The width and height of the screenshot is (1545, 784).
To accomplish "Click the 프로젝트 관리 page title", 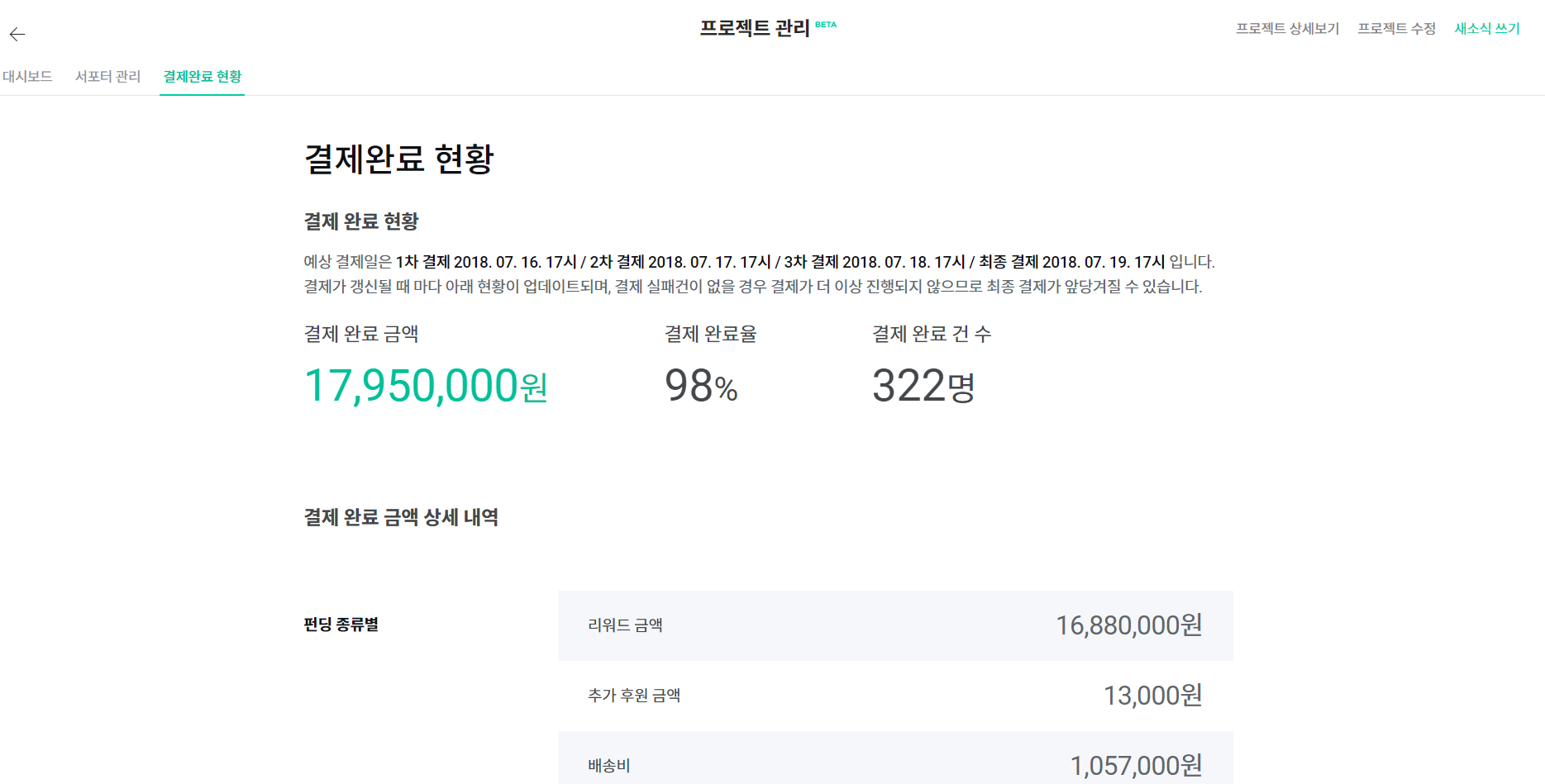I will coord(755,28).
